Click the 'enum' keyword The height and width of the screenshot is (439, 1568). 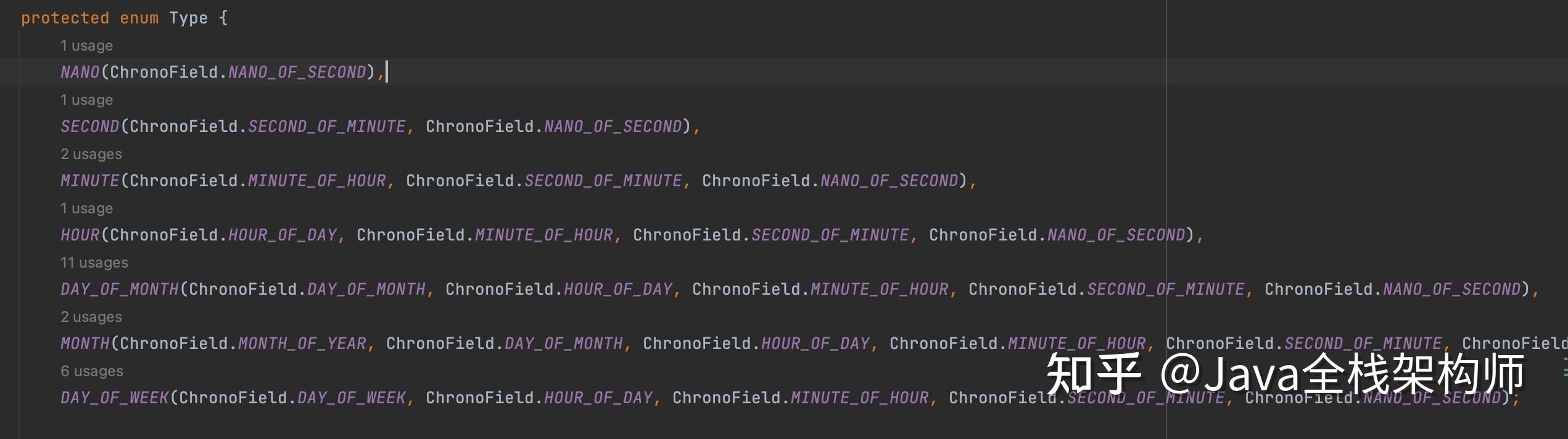pos(139,18)
